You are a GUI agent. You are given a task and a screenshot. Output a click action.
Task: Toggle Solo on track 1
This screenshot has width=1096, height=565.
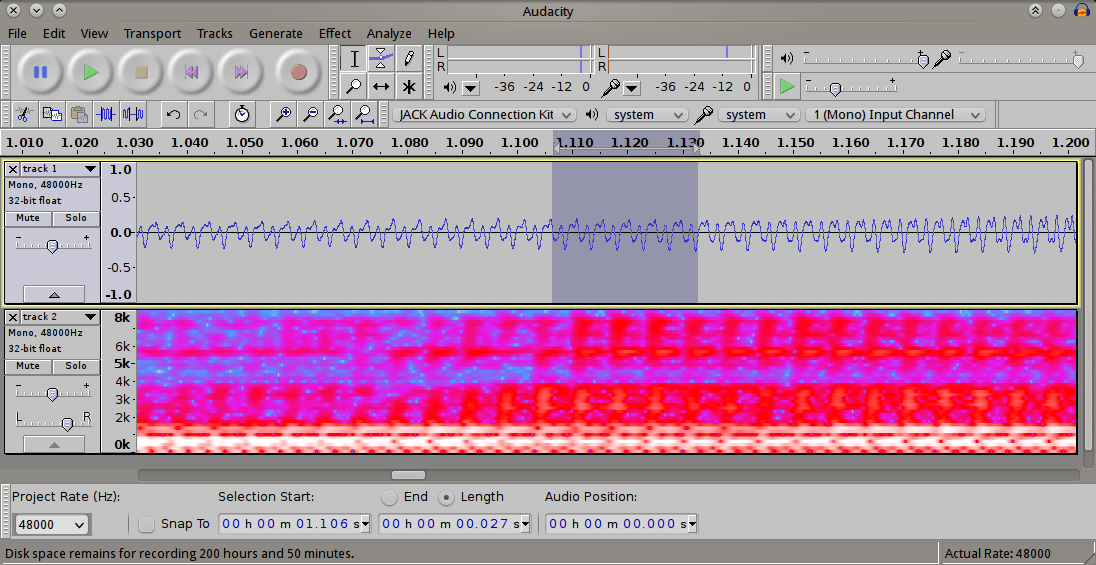click(75, 218)
